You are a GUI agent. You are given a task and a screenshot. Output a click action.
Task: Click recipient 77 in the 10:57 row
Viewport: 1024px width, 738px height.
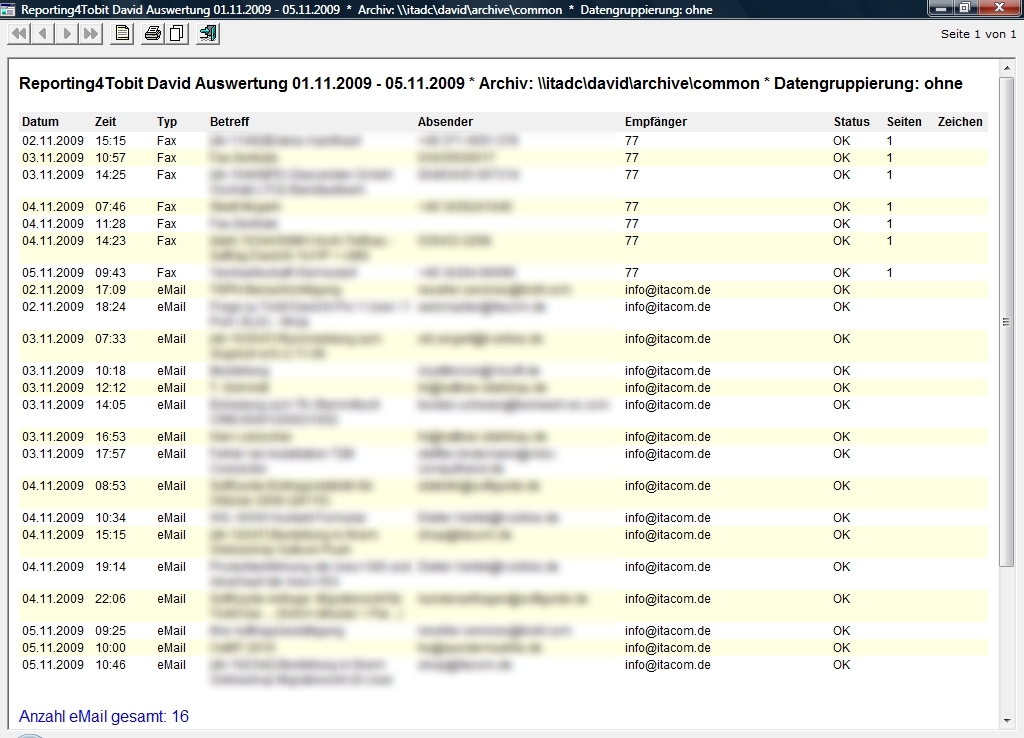point(632,157)
